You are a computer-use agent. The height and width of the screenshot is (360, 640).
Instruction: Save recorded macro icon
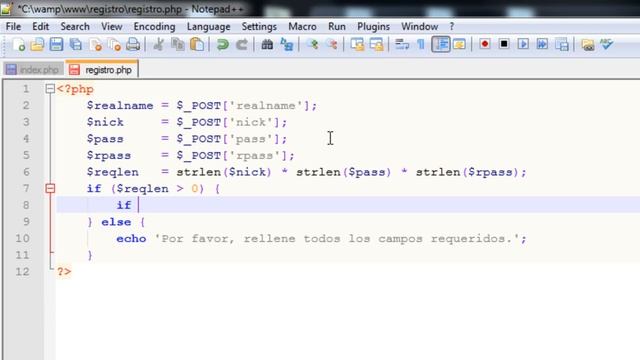[x=562, y=44]
